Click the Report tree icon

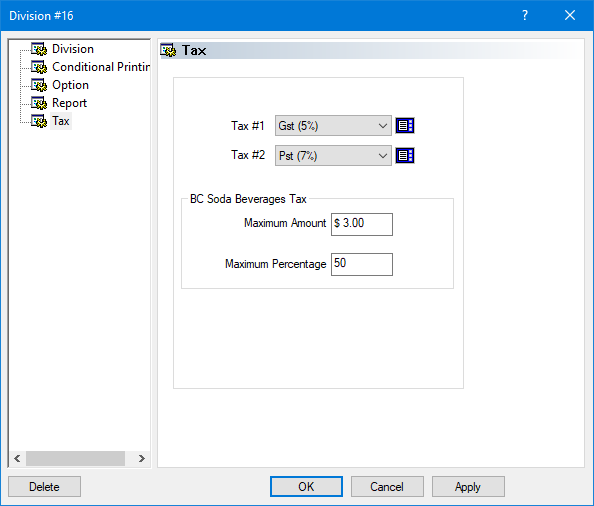(39, 103)
